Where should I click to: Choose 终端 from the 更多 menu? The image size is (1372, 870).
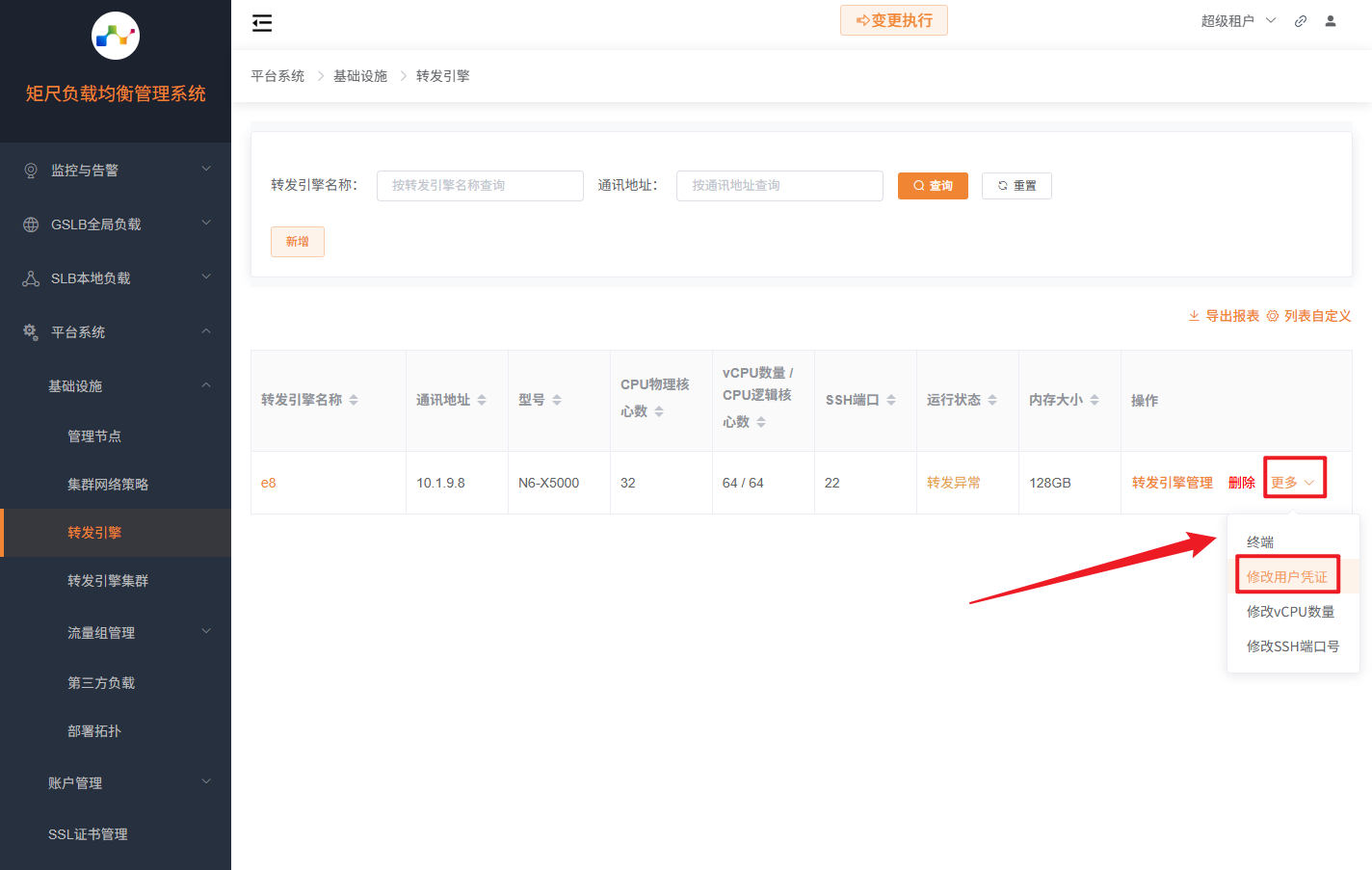click(x=1258, y=541)
